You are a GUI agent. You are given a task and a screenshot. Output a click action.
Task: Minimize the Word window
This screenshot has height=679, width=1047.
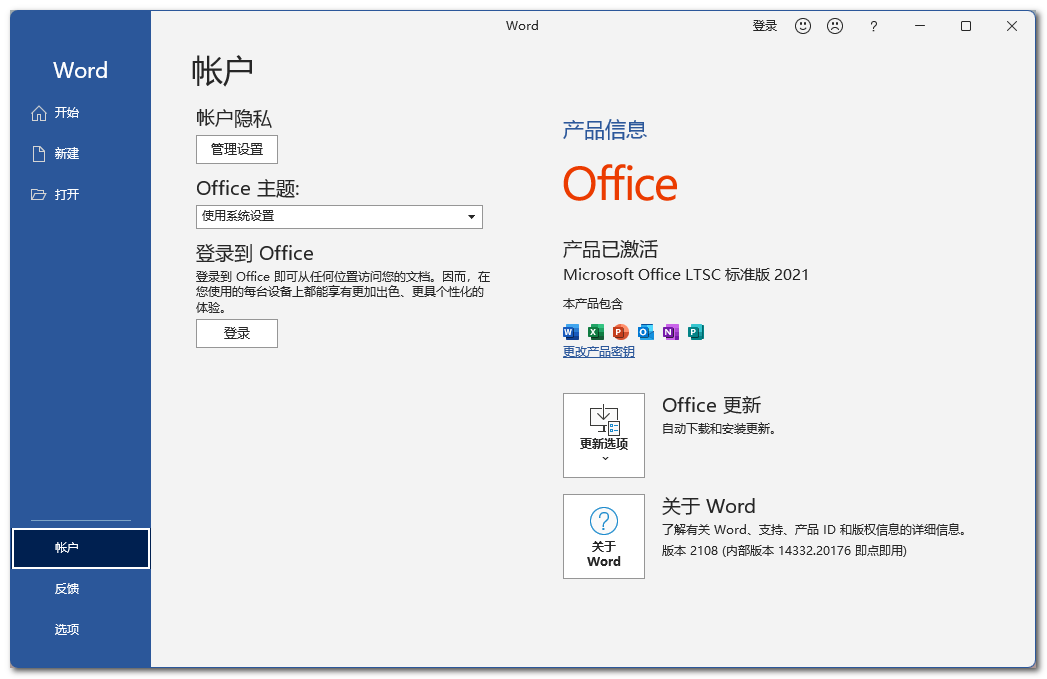pos(920,26)
